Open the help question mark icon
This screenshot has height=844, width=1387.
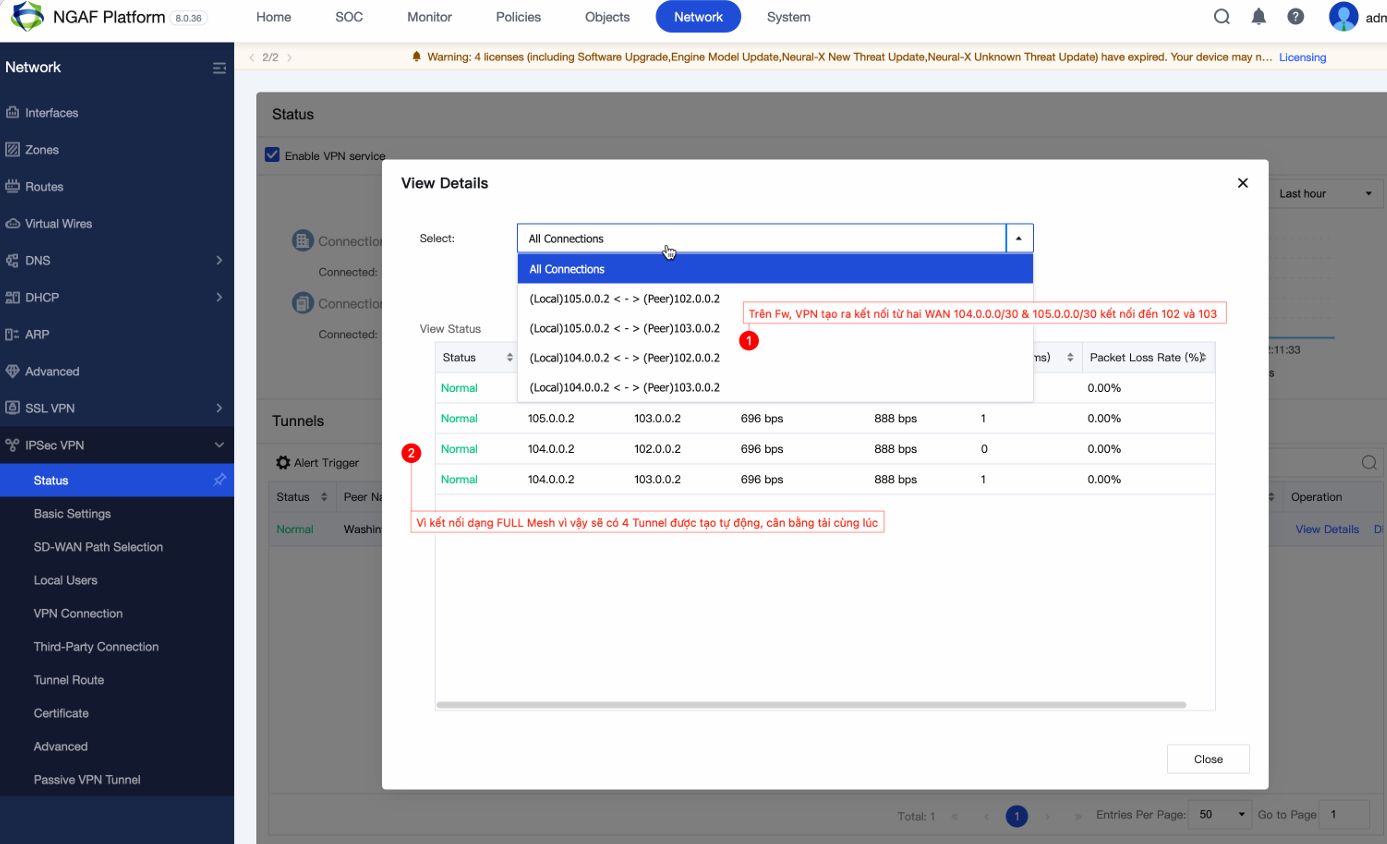pyautogui.click(x=1296, y=16)
